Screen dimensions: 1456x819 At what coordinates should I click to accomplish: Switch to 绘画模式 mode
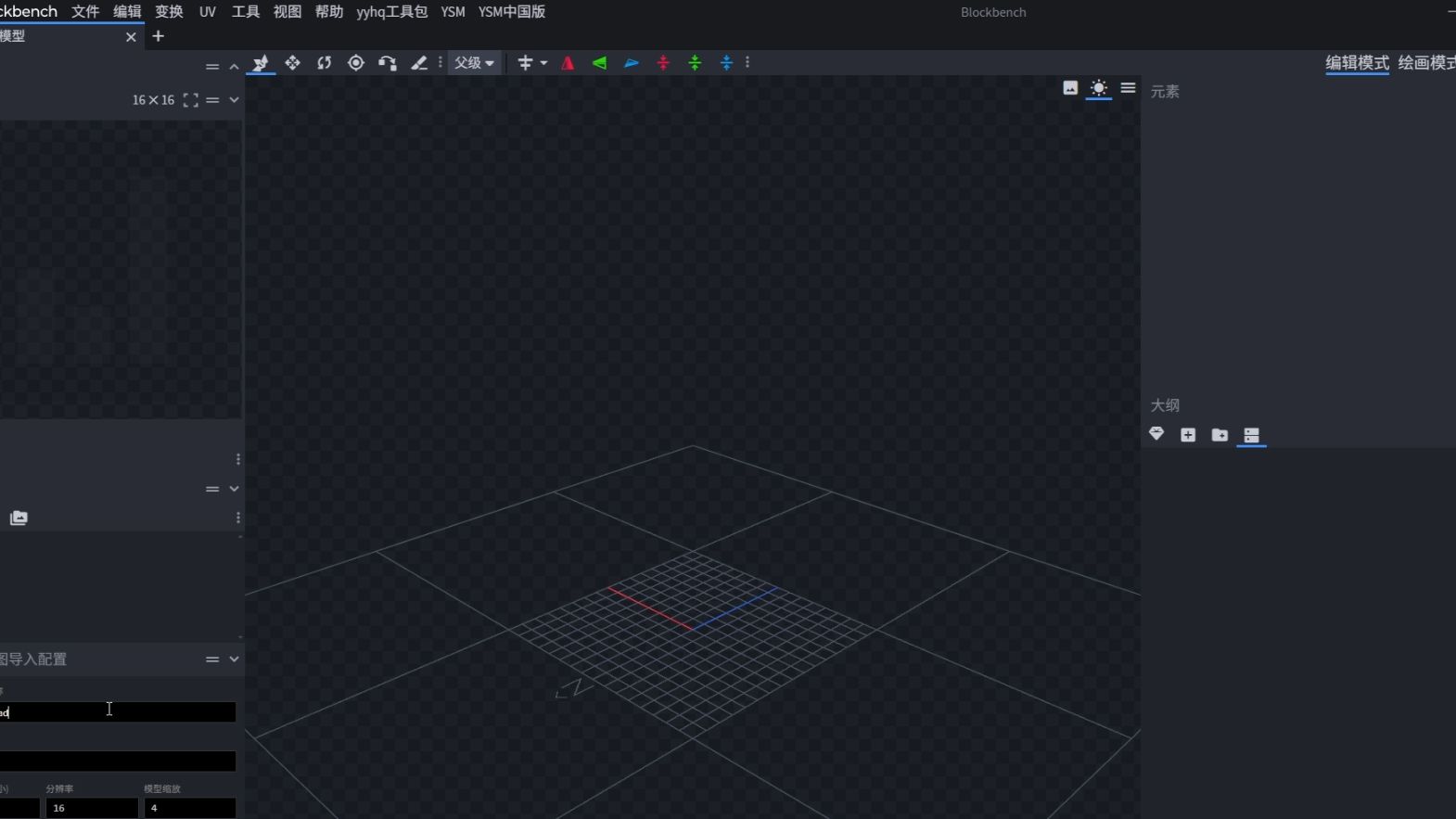1426,63
